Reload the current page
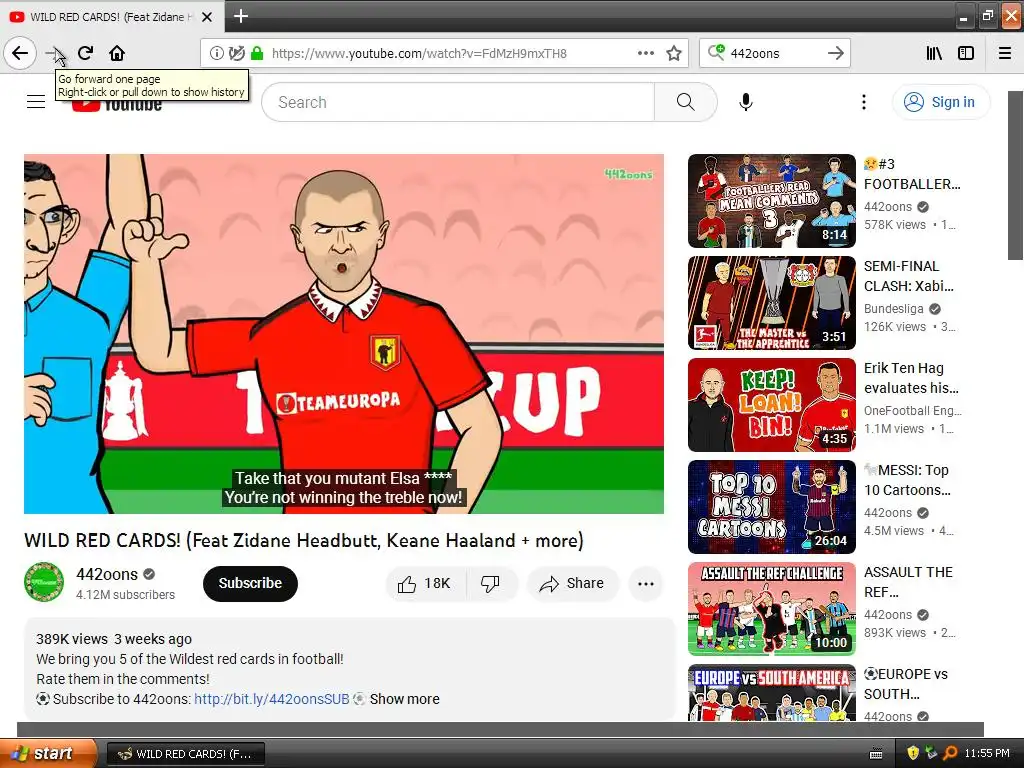 pos(85,53)
